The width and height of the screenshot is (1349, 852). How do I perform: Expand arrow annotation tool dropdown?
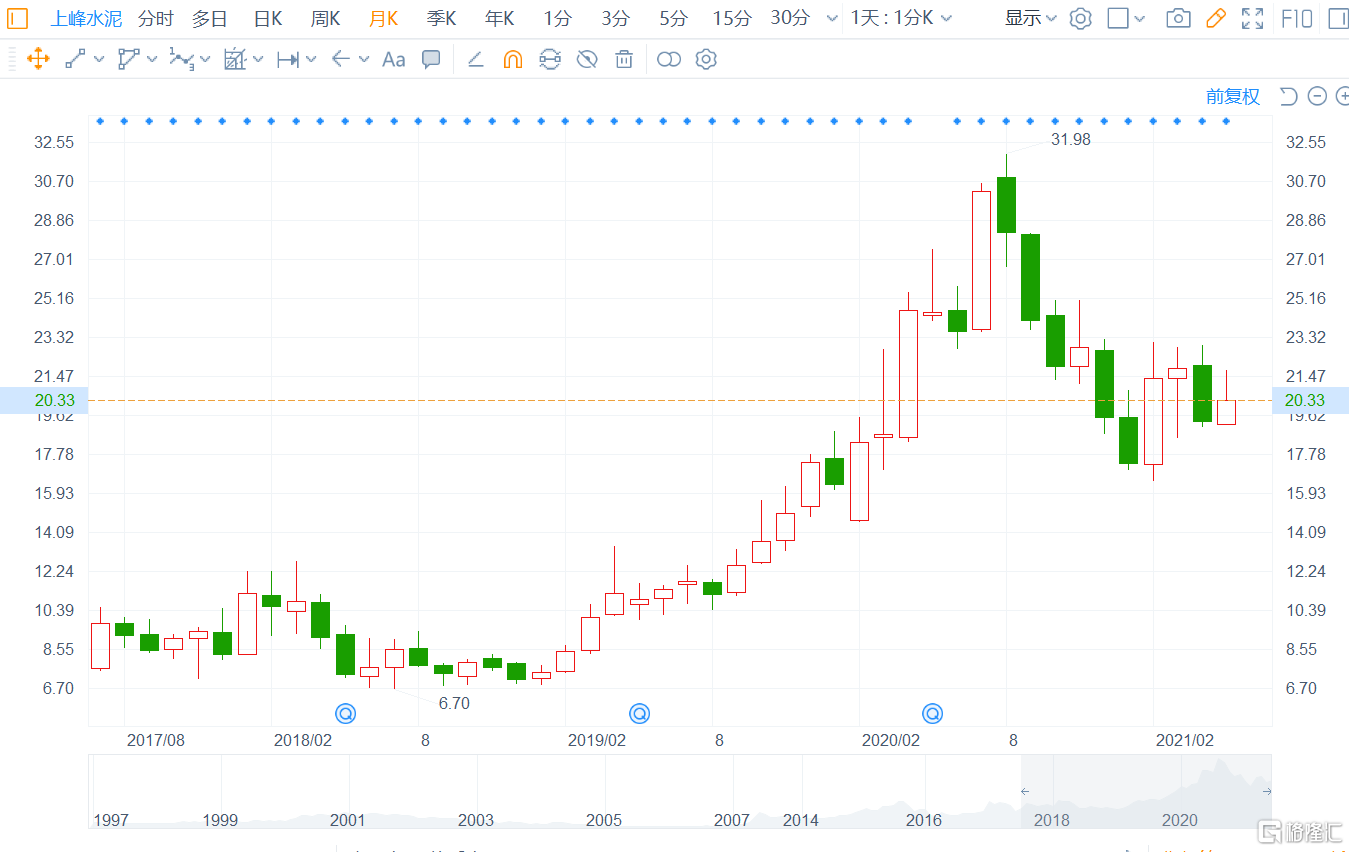coord(364,59)
